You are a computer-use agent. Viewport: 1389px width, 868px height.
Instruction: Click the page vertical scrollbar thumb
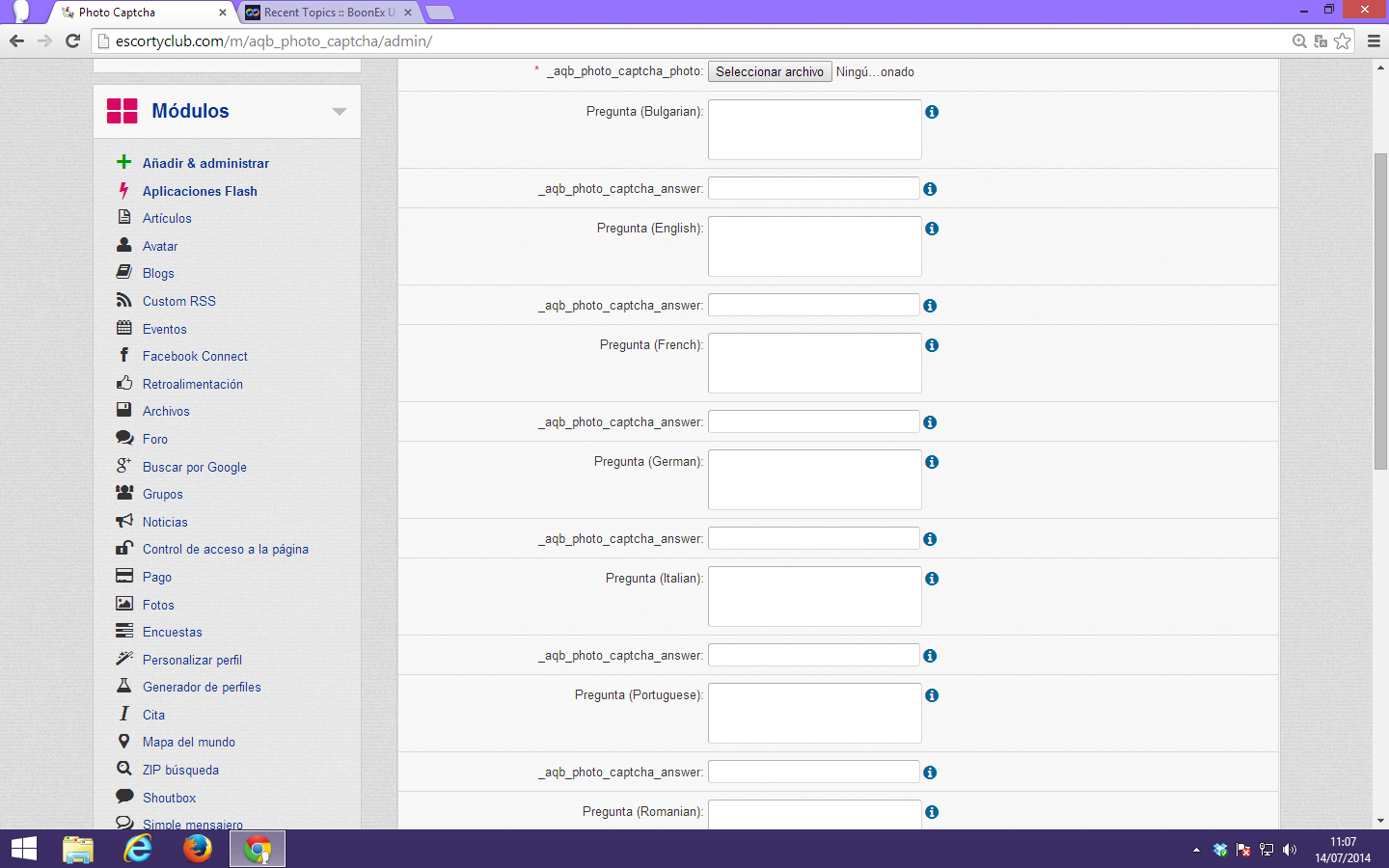[x=1380, y=312]
